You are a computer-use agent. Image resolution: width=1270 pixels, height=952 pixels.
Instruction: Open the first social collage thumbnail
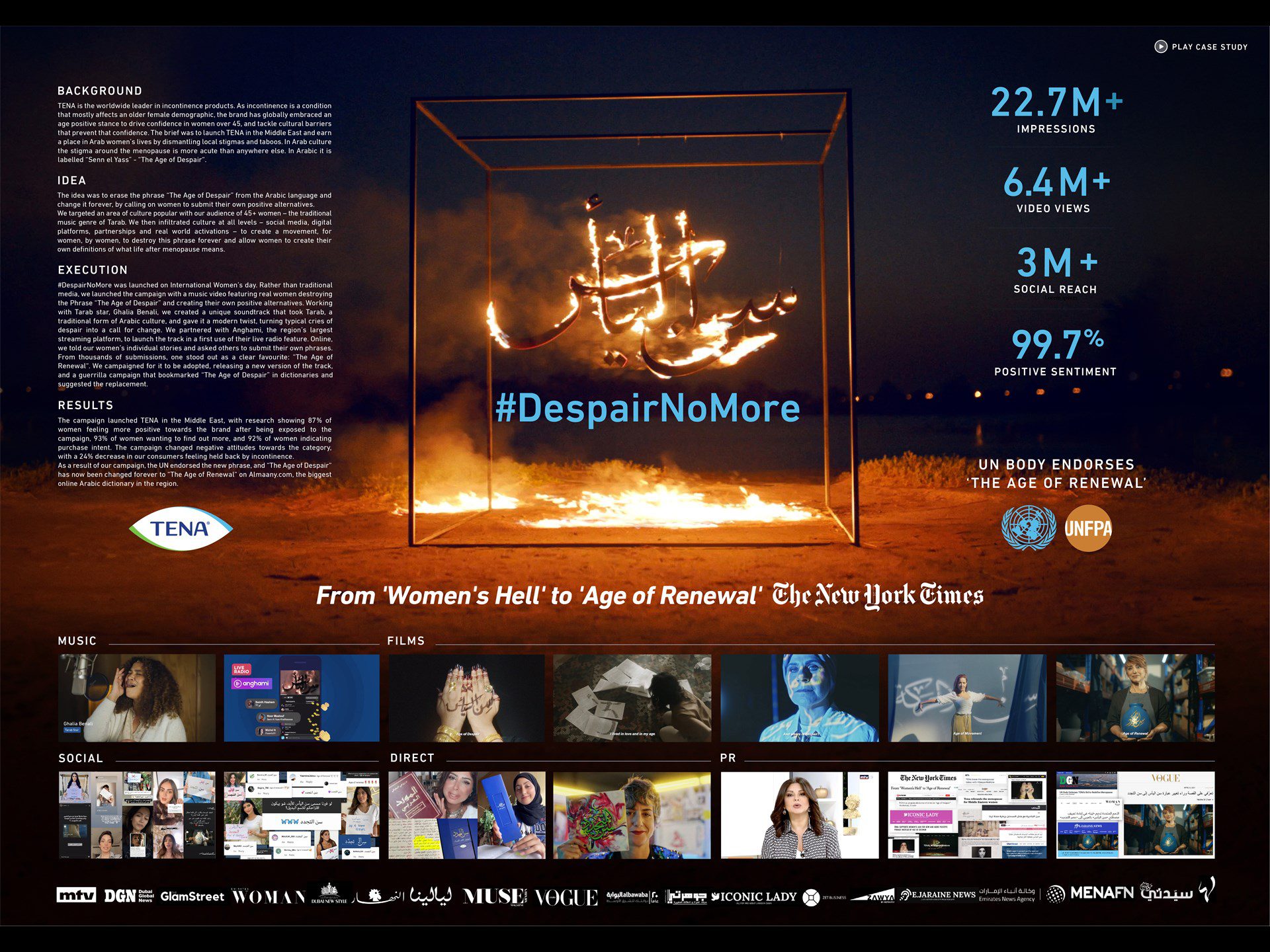(x=137, y=815)
